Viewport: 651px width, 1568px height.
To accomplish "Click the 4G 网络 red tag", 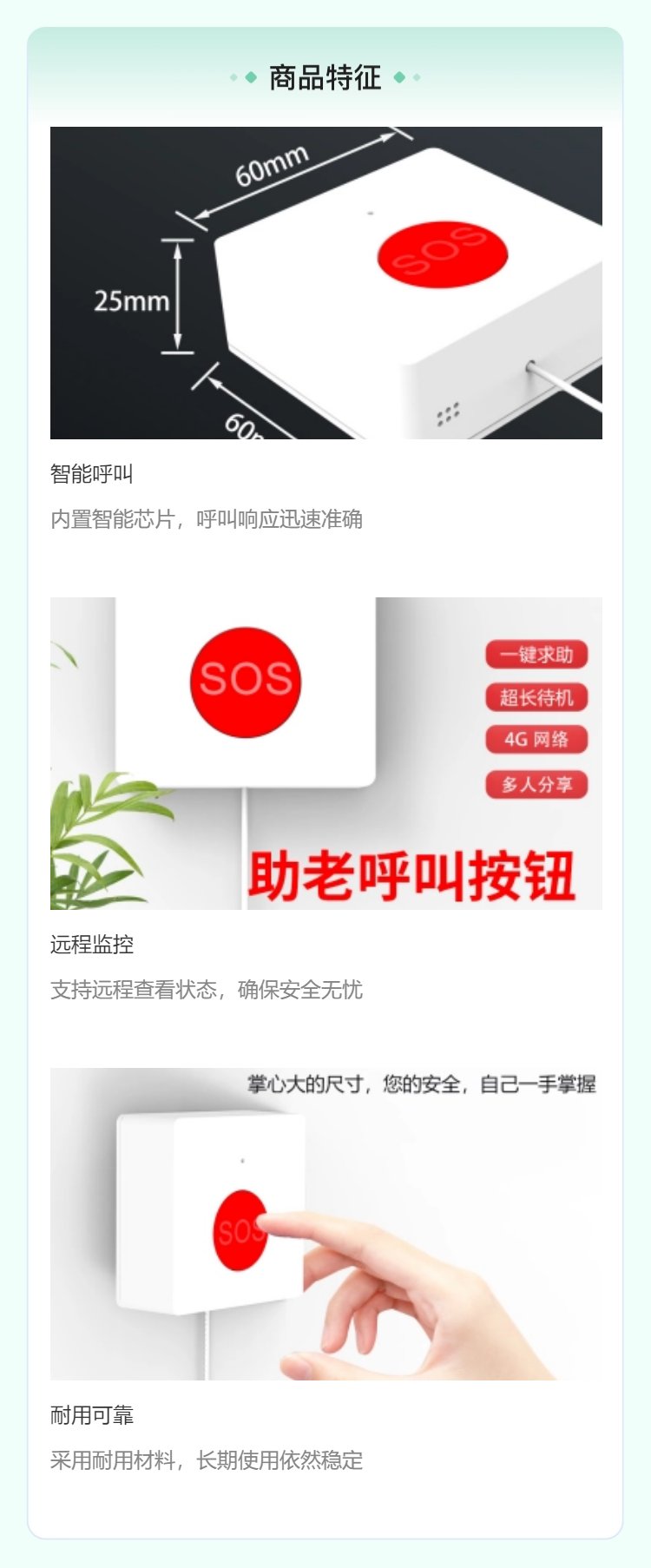I will pyautogui.click(x=536, y=740).
